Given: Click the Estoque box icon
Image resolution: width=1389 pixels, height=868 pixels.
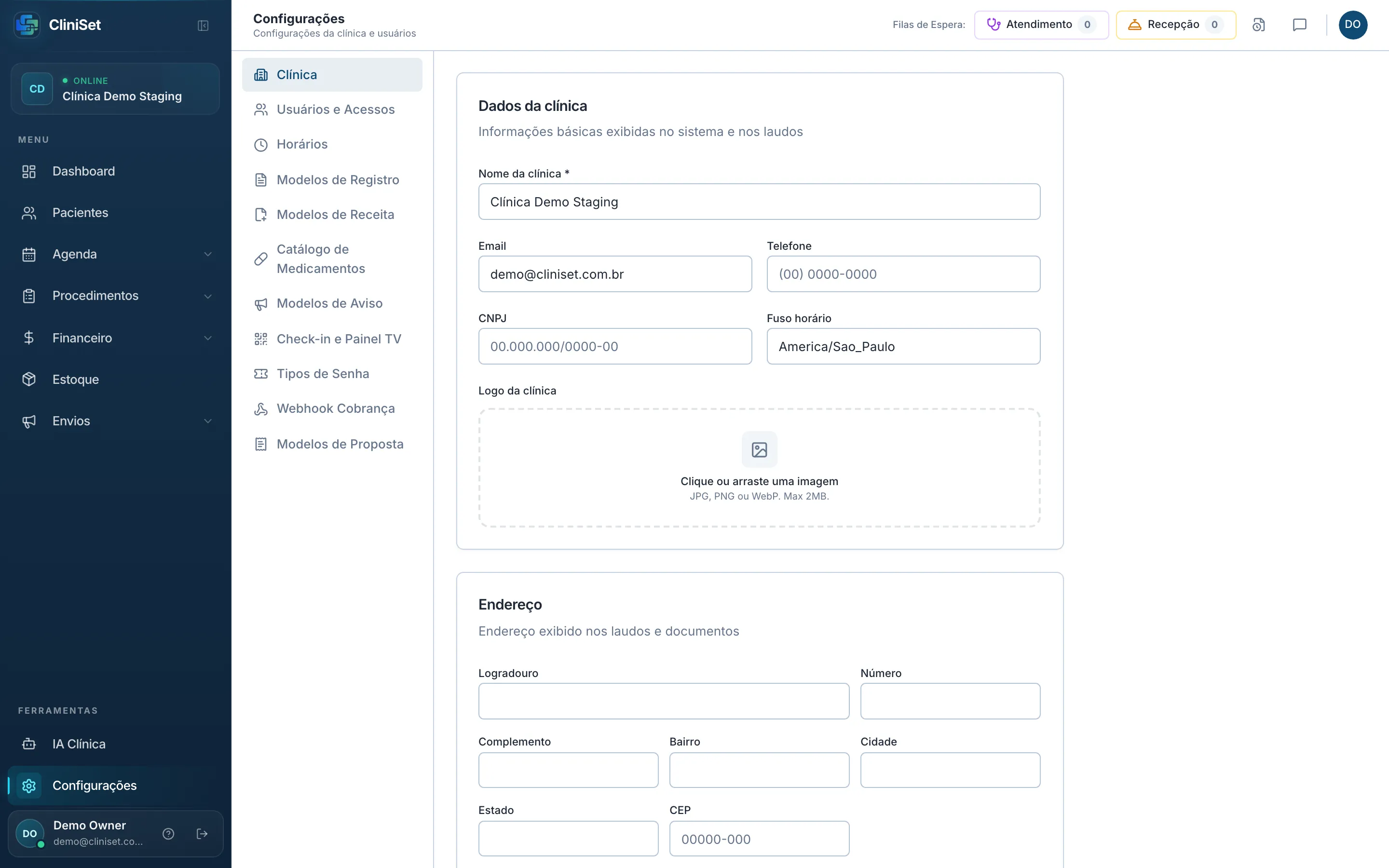Looking at the screenshot, I should click(x=29, y=380).
